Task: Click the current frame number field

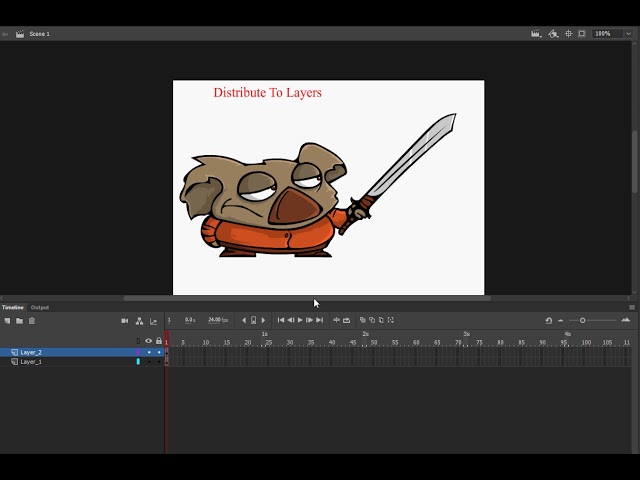Action: 169,320
